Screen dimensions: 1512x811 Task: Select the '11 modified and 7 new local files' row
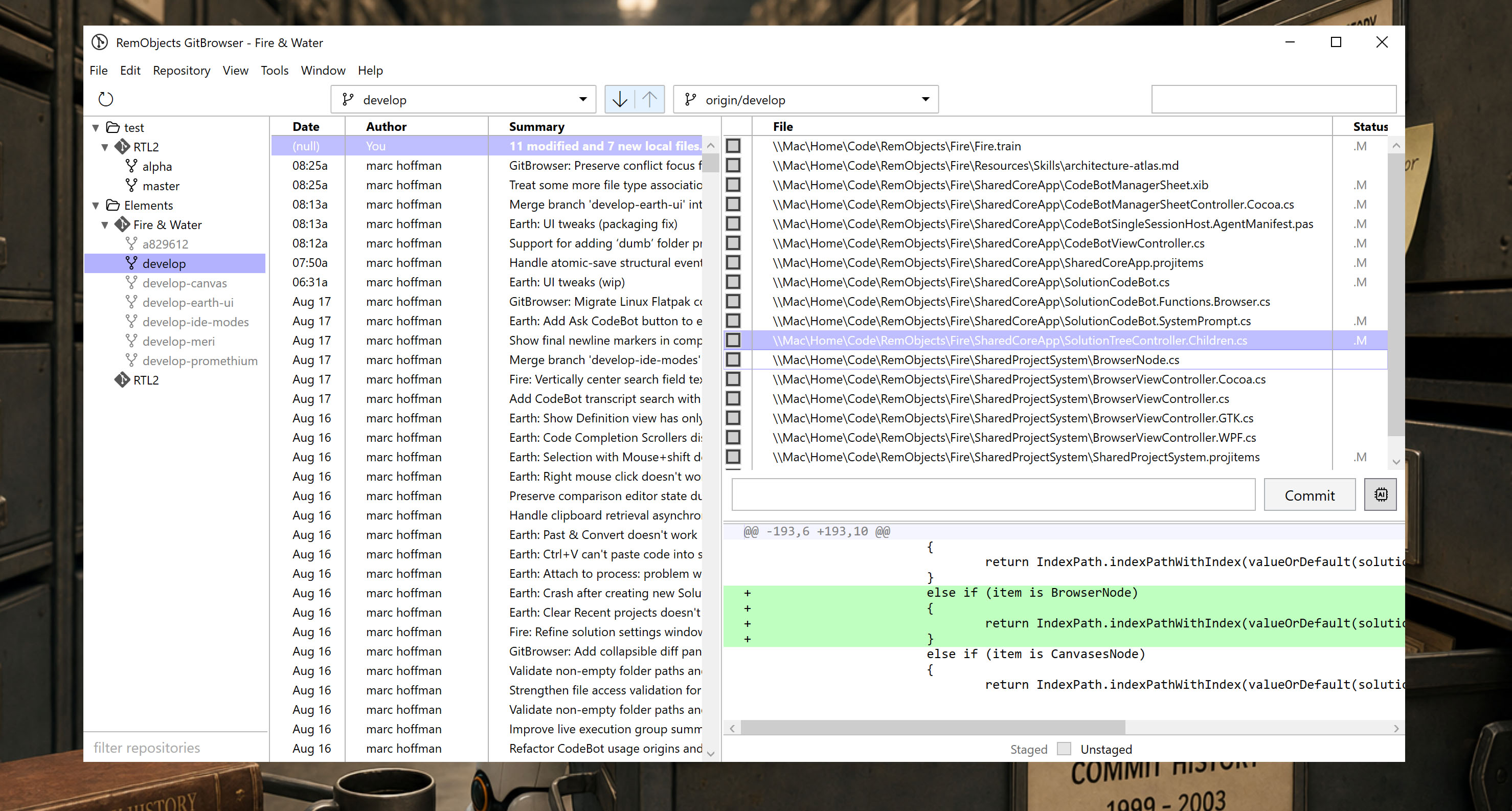pyautogui.click(x=487, y=146)
